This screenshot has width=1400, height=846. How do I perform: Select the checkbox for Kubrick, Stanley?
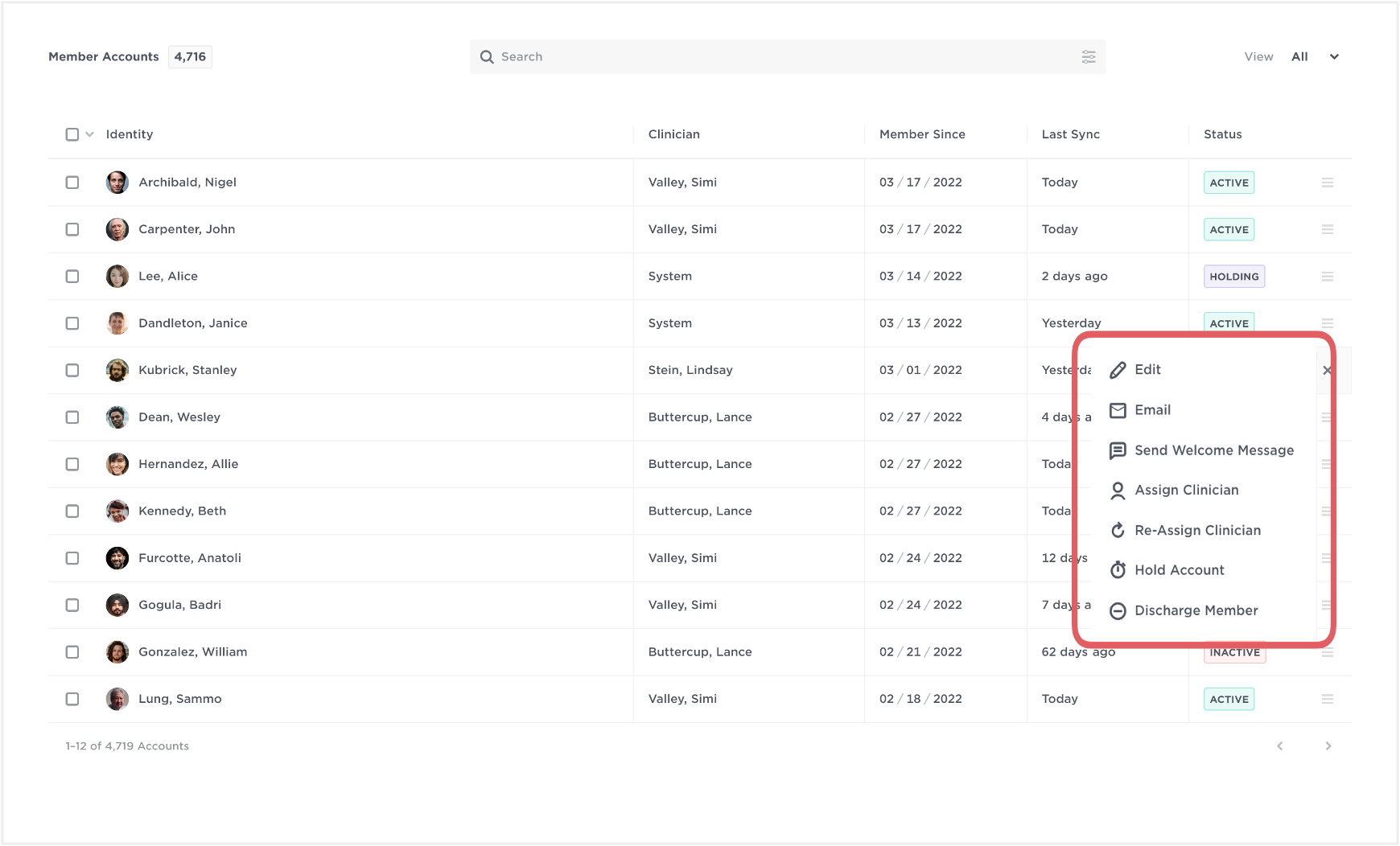72,371
